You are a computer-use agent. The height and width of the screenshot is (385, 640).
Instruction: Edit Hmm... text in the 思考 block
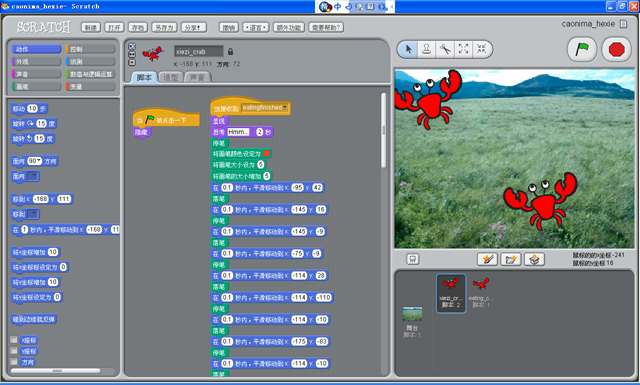[x=238, y=132]
